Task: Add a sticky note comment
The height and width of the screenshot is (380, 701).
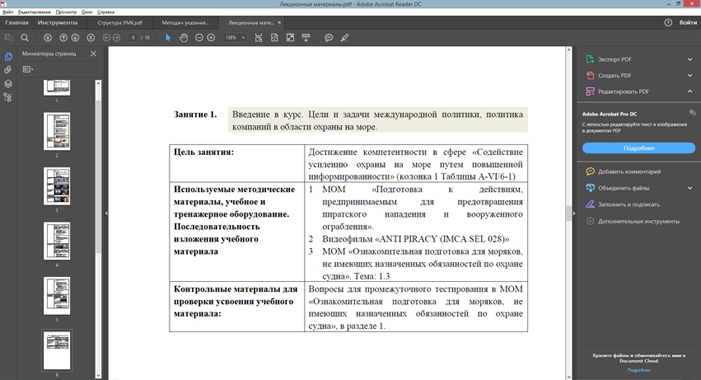Action: tap(329, 38)
